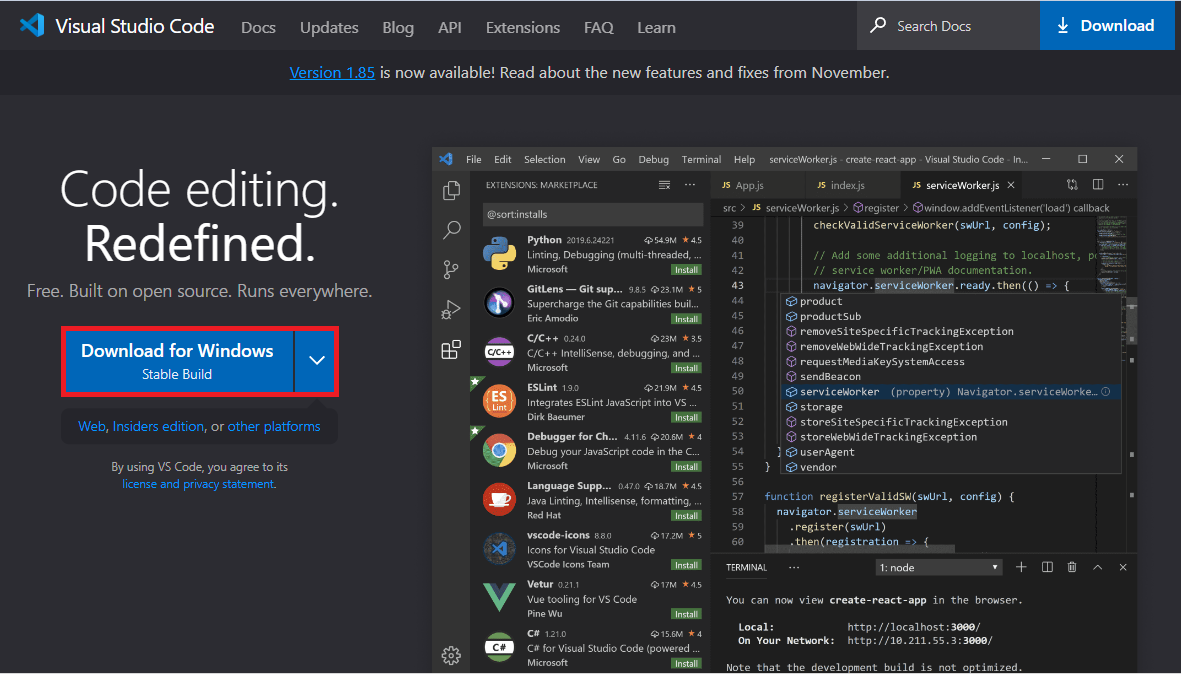The height and width of the screenshot is (674, 1181).
Task: Click the vscode-icons extension icon
Action: point(499,549)
